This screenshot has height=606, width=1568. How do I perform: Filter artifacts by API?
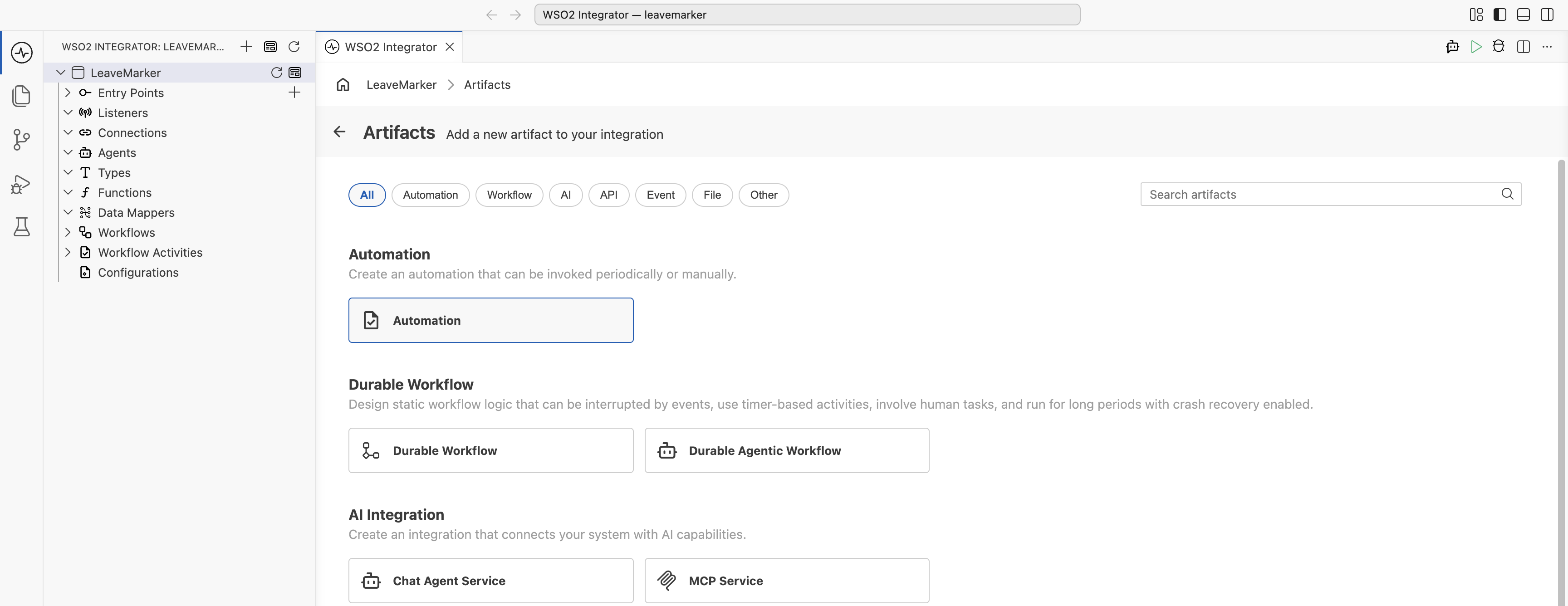[x=609, y=195]
